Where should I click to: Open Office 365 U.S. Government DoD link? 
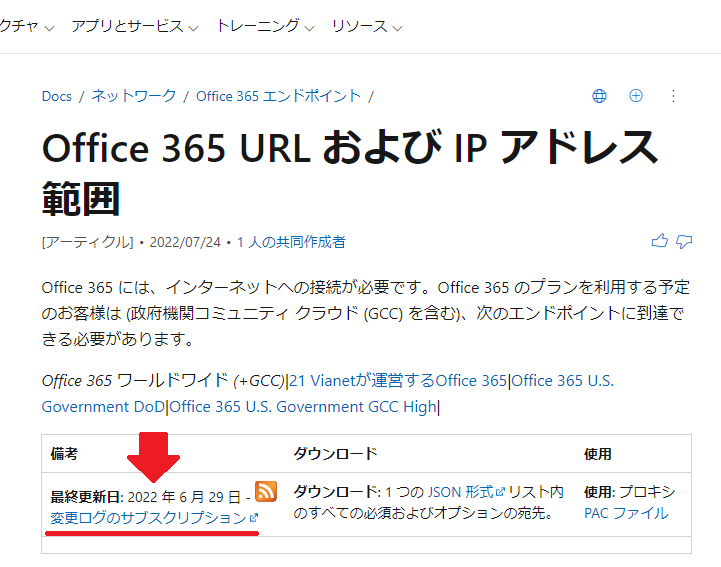327,394
